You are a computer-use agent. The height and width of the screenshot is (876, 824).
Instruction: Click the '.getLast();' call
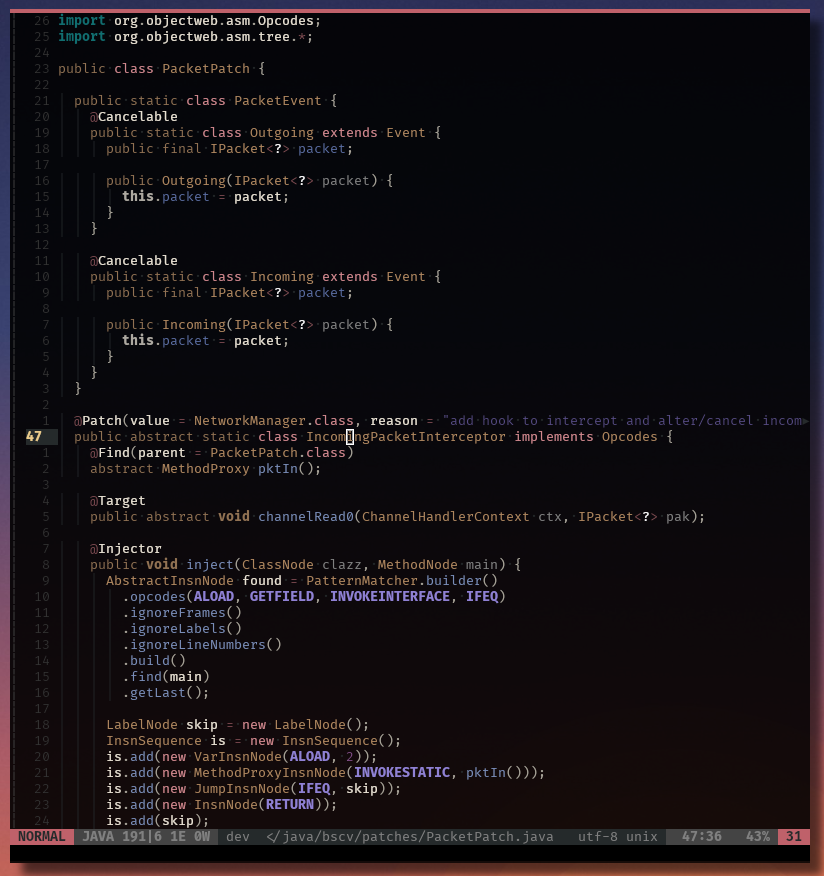pyautogui.click(x=166, y=693)
